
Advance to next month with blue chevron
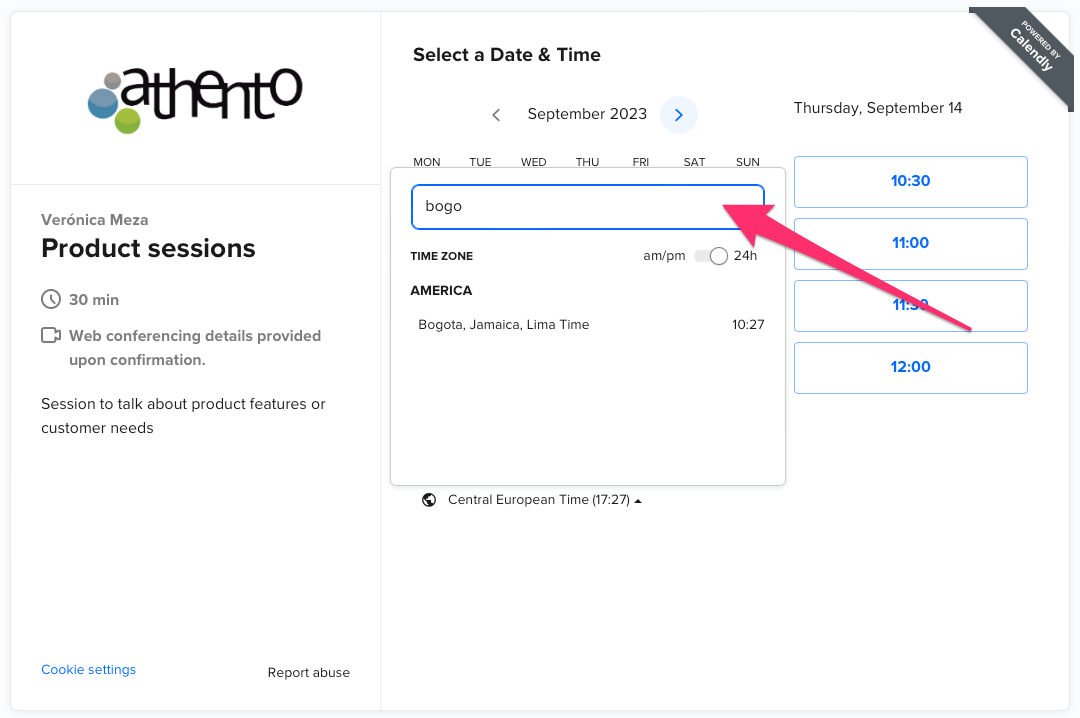pyautogui.click(x=679, y=115)
